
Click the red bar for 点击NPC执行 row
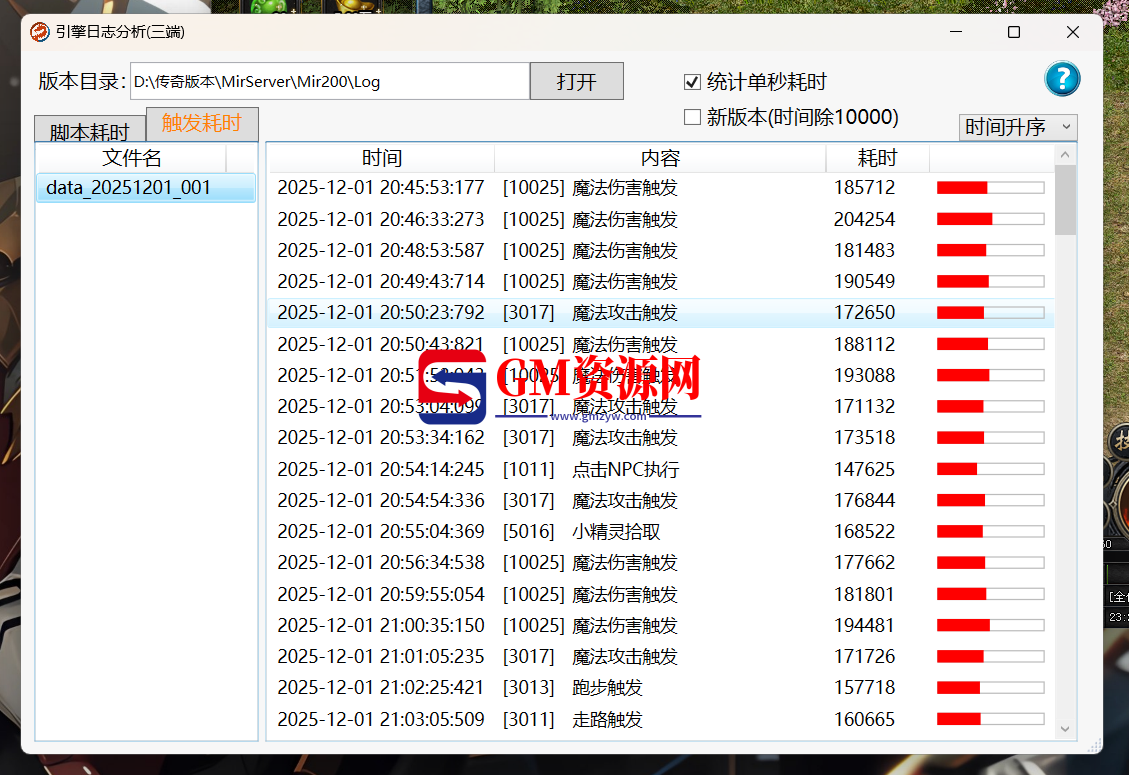click(957, 469)
